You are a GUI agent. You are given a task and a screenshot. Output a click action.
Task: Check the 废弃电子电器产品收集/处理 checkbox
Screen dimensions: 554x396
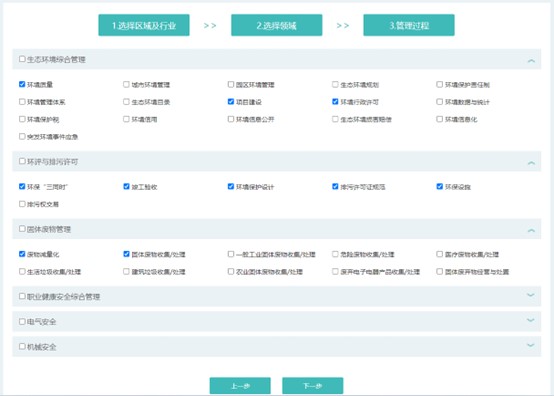(335, 271)
